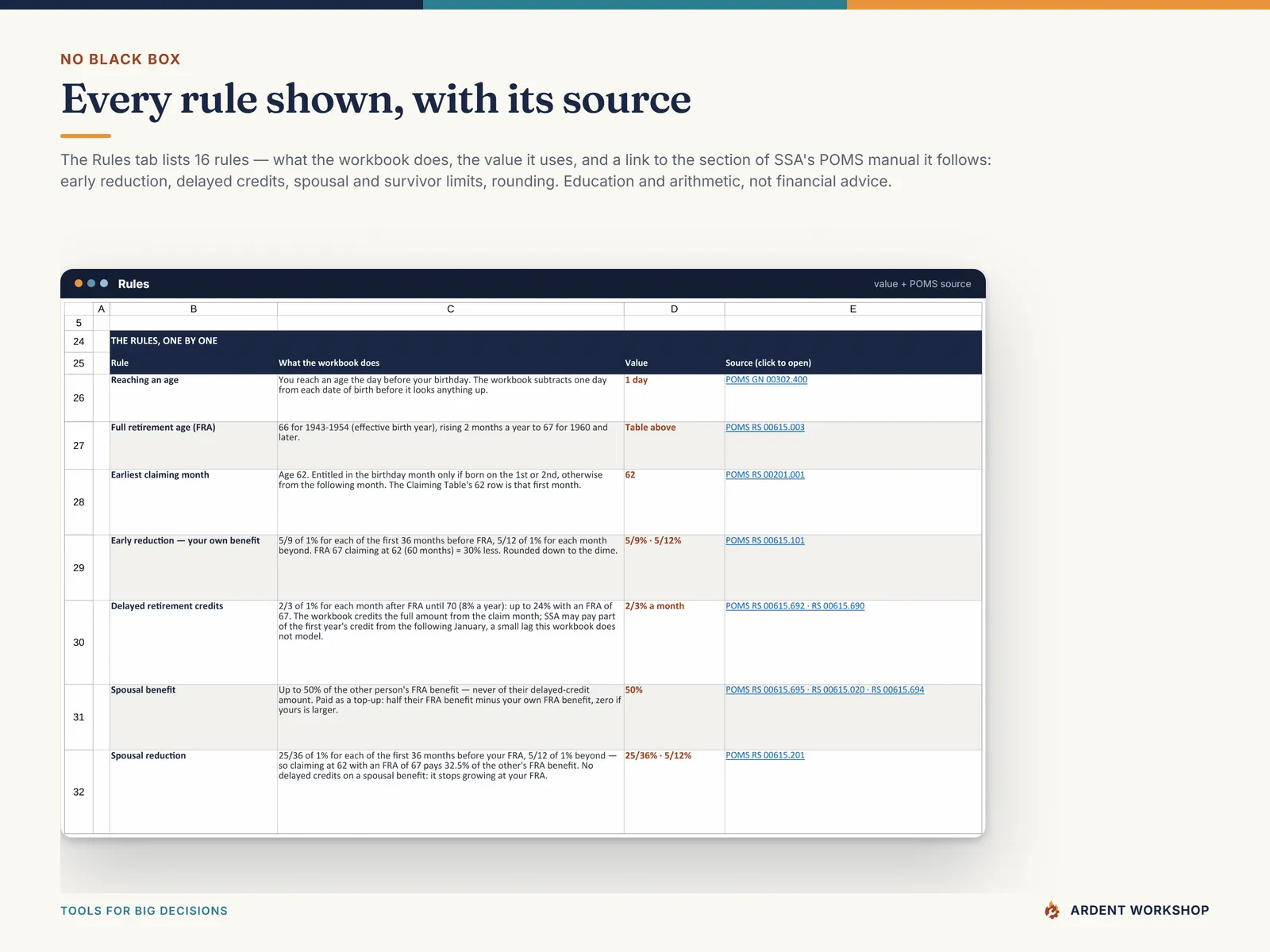Click the 'Rule' column heading cell
This screenshot has width=1270, height=952.
194,363
